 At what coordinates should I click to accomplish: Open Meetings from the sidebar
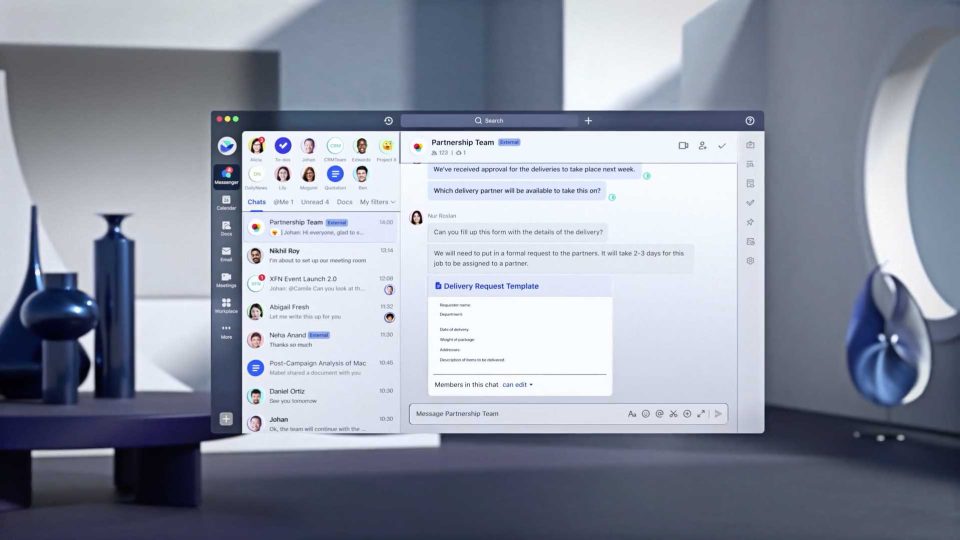click(227, 279)
